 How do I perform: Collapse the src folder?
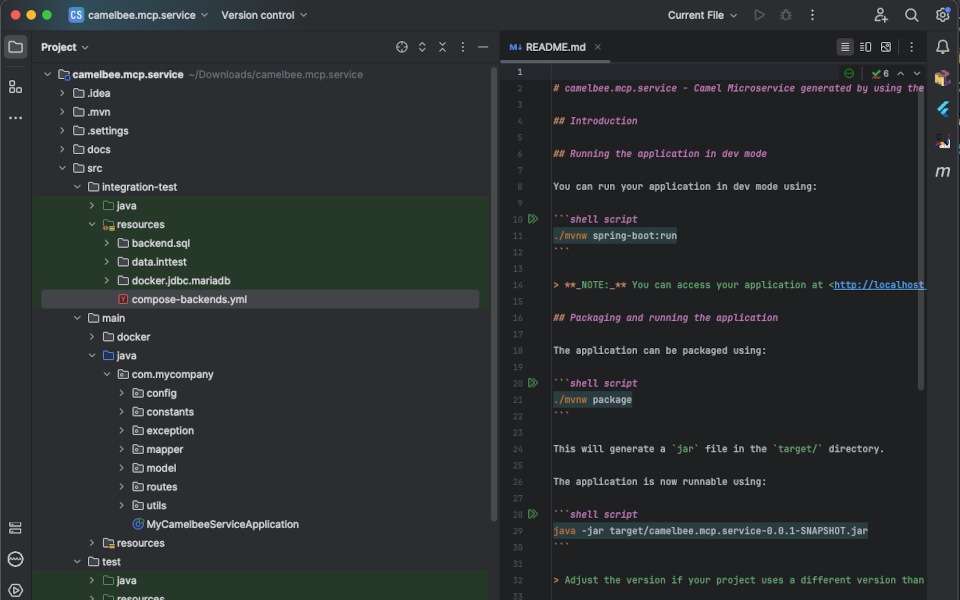[62, 168]
